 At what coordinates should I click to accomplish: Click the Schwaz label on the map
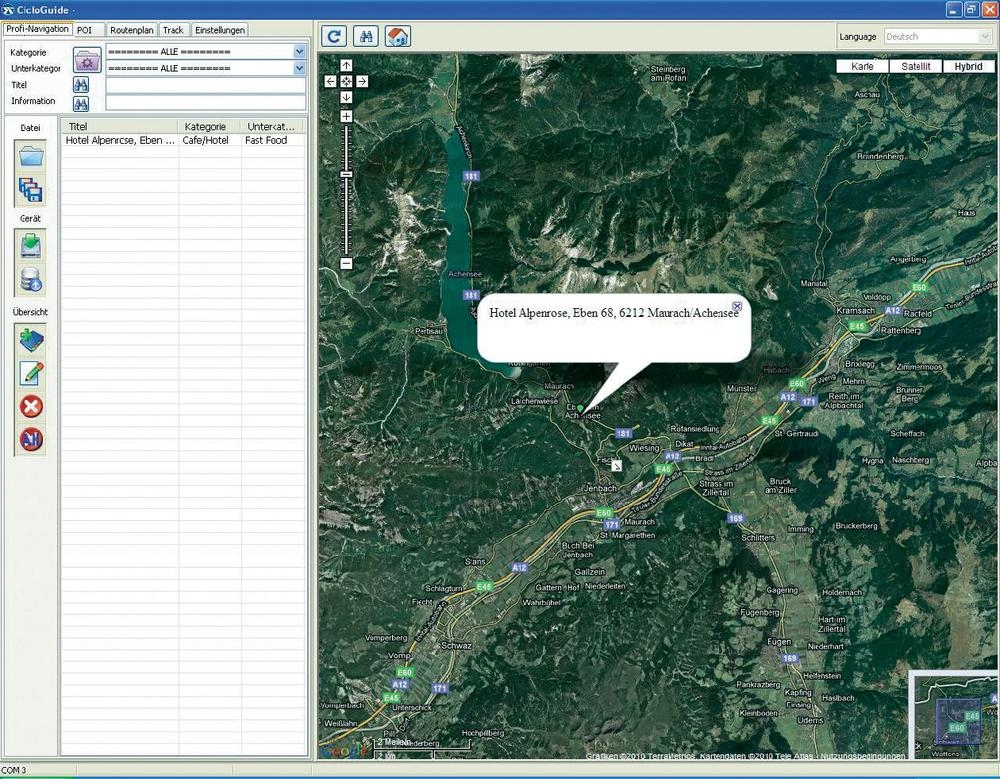pyautogui.click(x=457, y=646)
